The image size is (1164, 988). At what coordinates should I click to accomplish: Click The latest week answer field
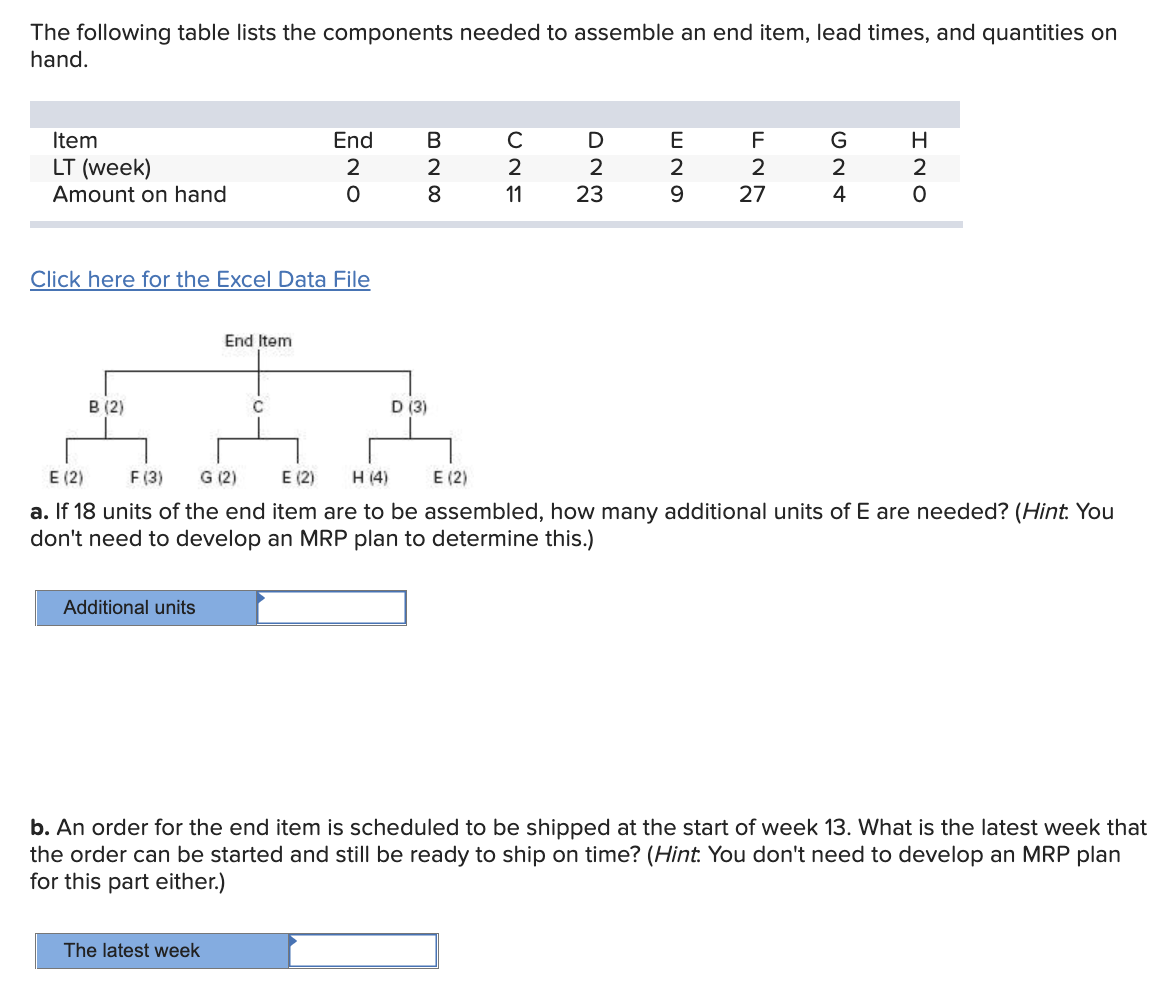tap(363, 951)
